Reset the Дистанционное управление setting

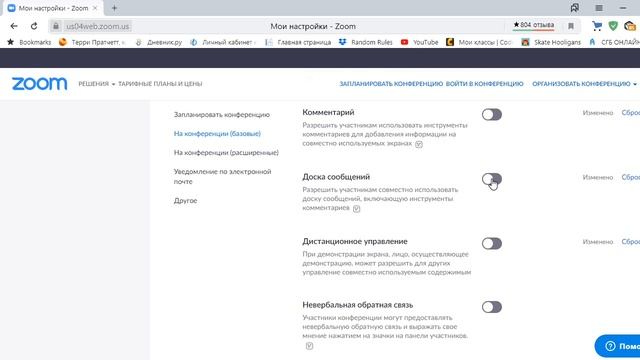631,242
